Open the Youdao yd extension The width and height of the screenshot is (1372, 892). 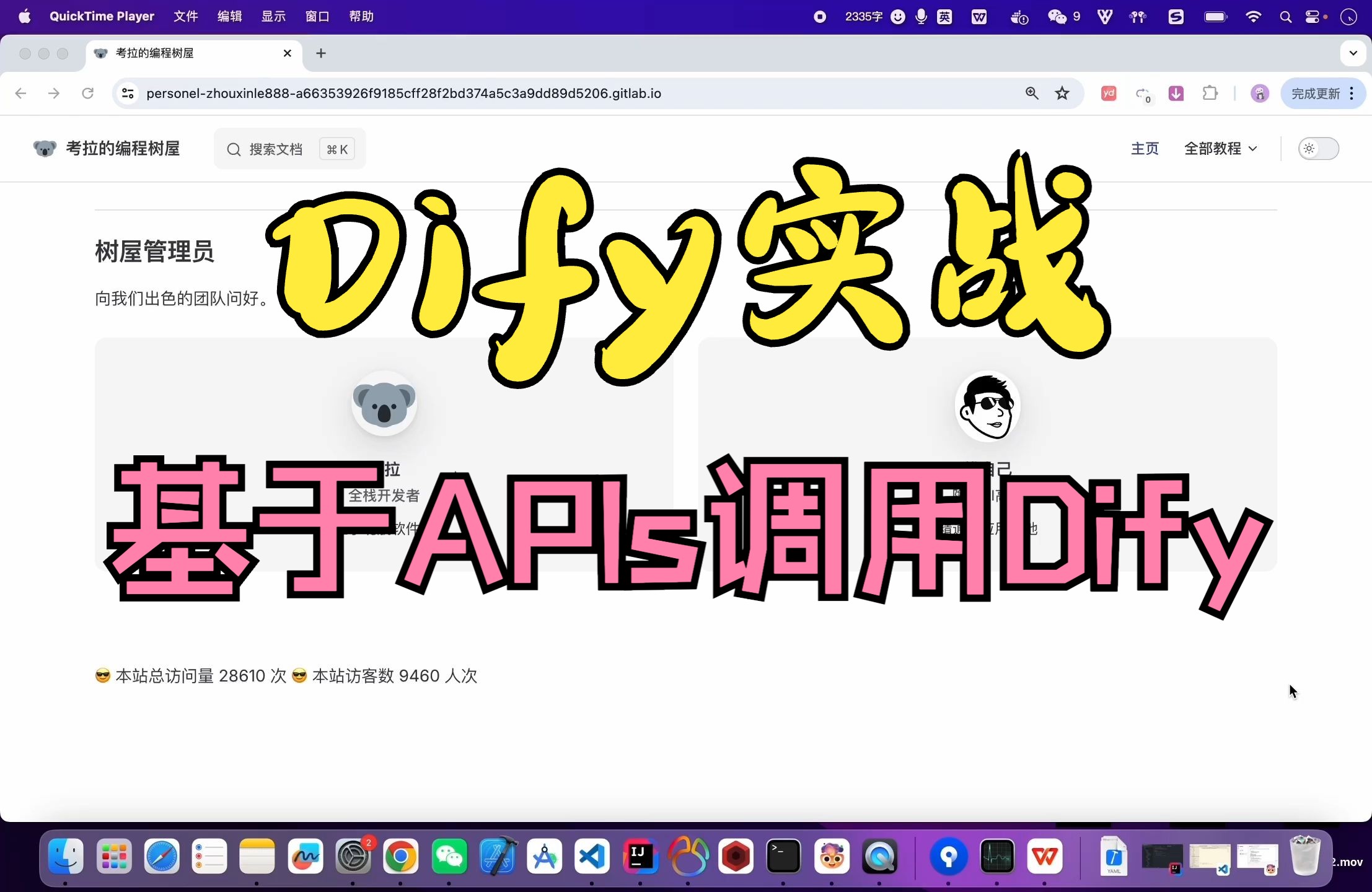(1109, 93)
